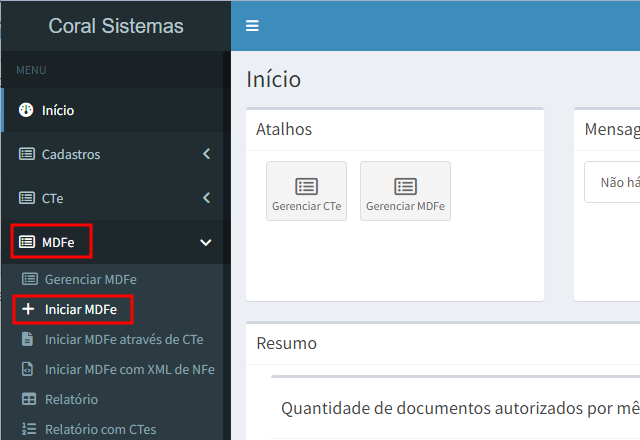Click the Início dashboard icon in sidebar
This screenshot has width=640, height=440.
(x=26, y=110)
